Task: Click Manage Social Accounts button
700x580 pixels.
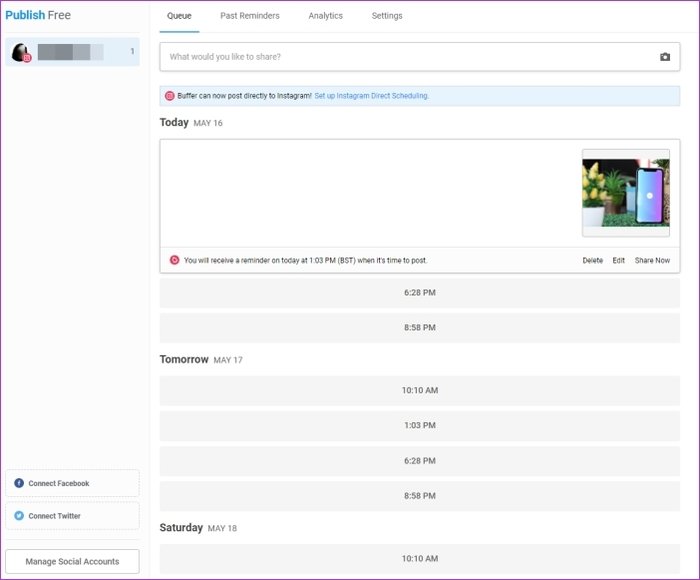Action: coord(72,561)
